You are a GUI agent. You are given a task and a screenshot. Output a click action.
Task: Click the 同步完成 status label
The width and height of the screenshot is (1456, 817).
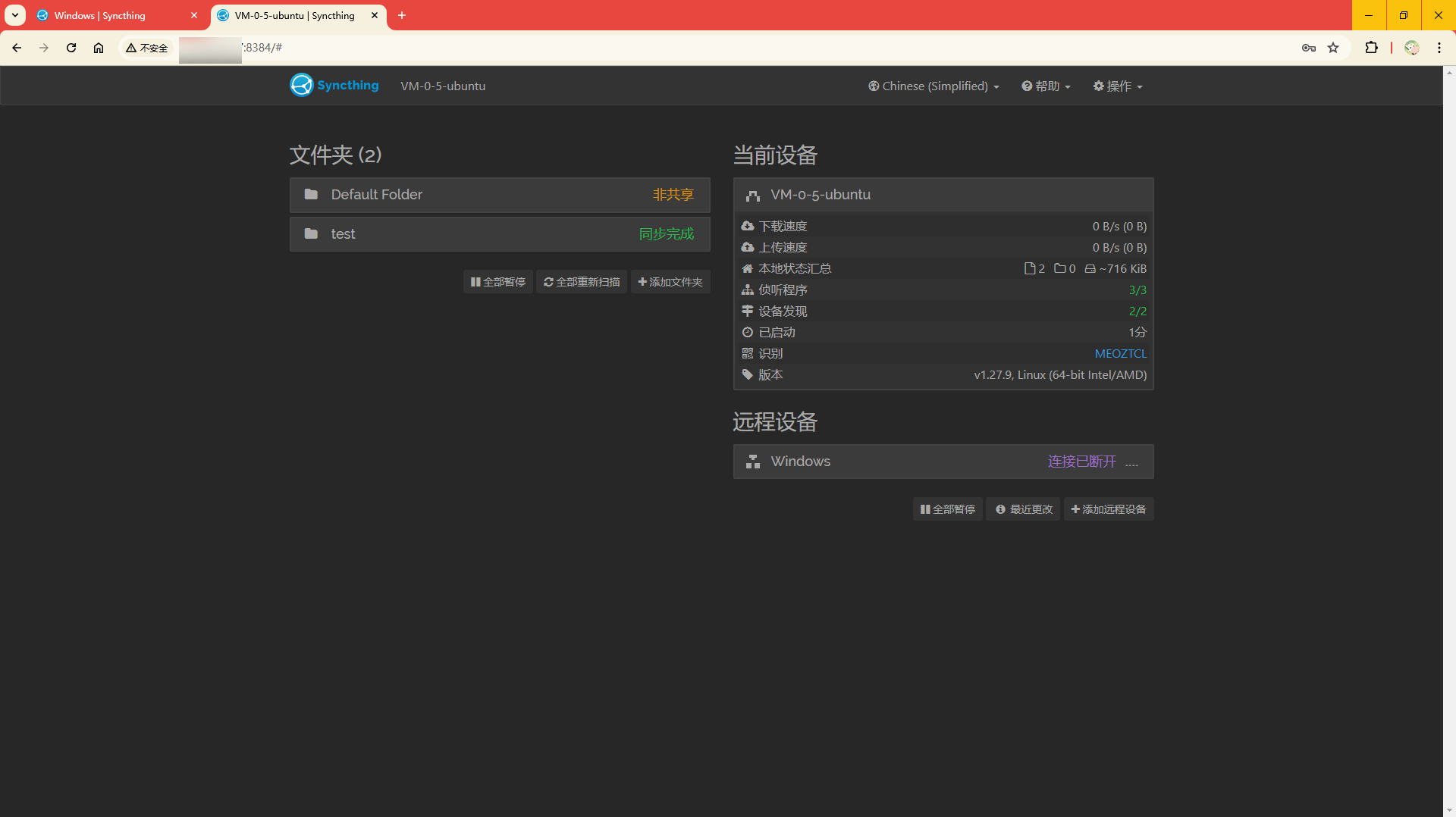pyautogui.click(x=667, y=234)
